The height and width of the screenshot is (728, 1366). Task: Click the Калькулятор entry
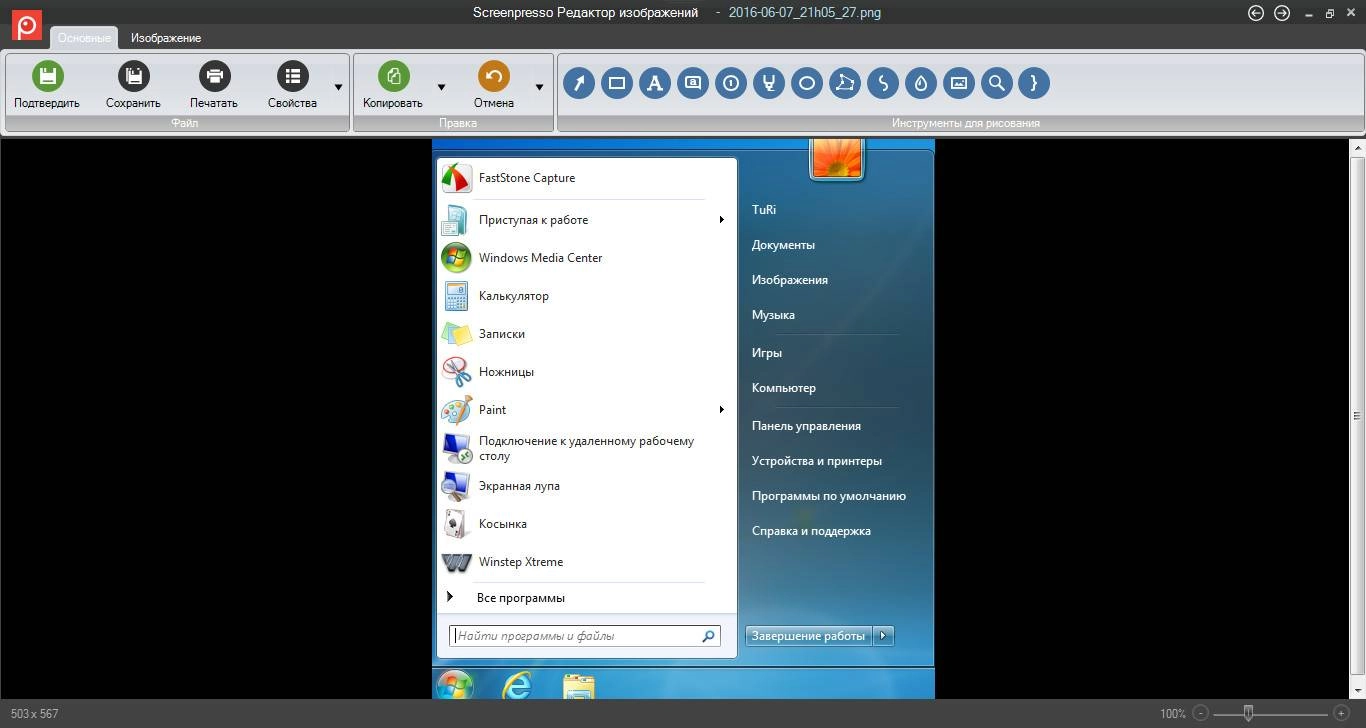pos(588,296)
